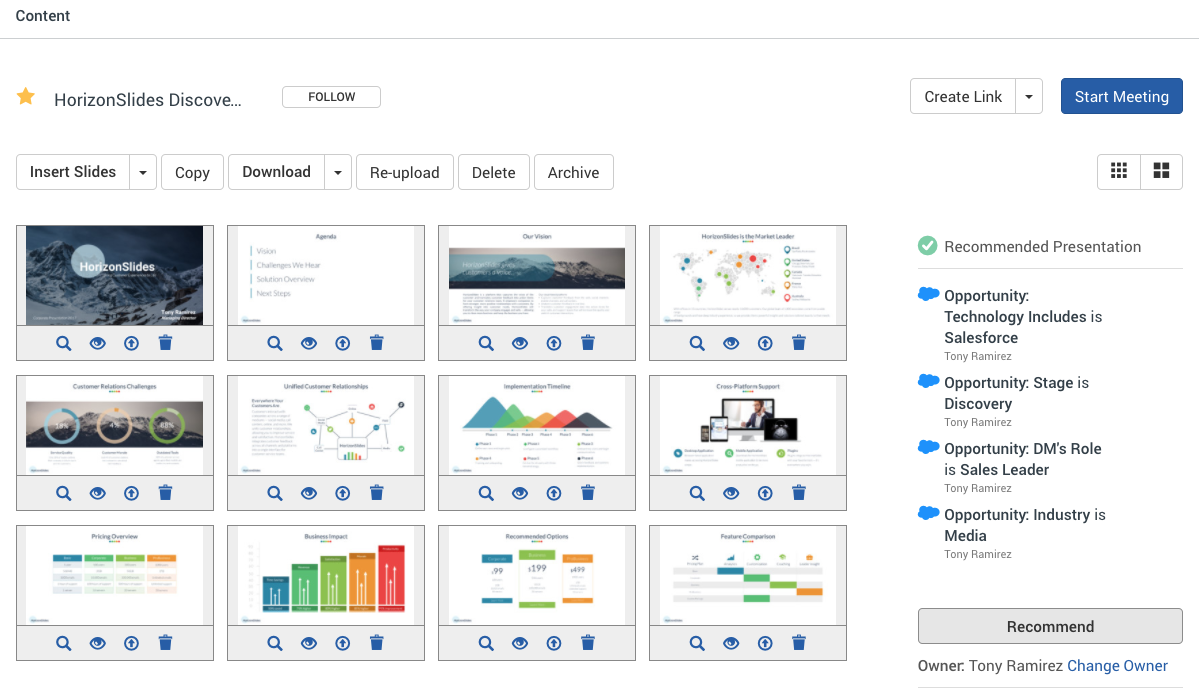The width and height of the screenshot is (1199, 698).
Task: Toggle the eye icon on the Our Vision slide
Action: coord(520,343)
